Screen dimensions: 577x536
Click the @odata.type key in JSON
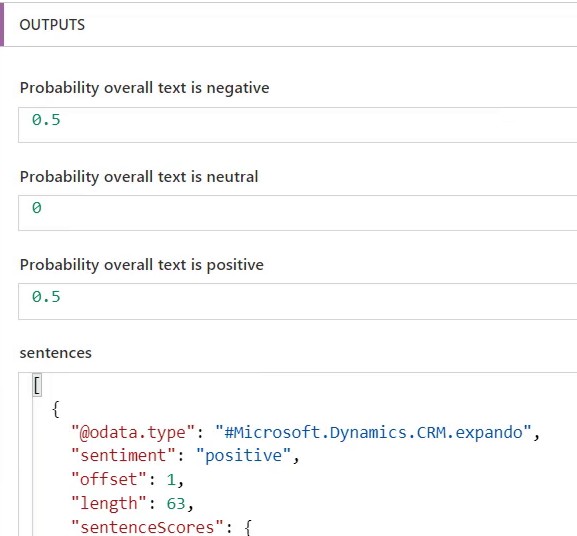click(x=133, y=432)
